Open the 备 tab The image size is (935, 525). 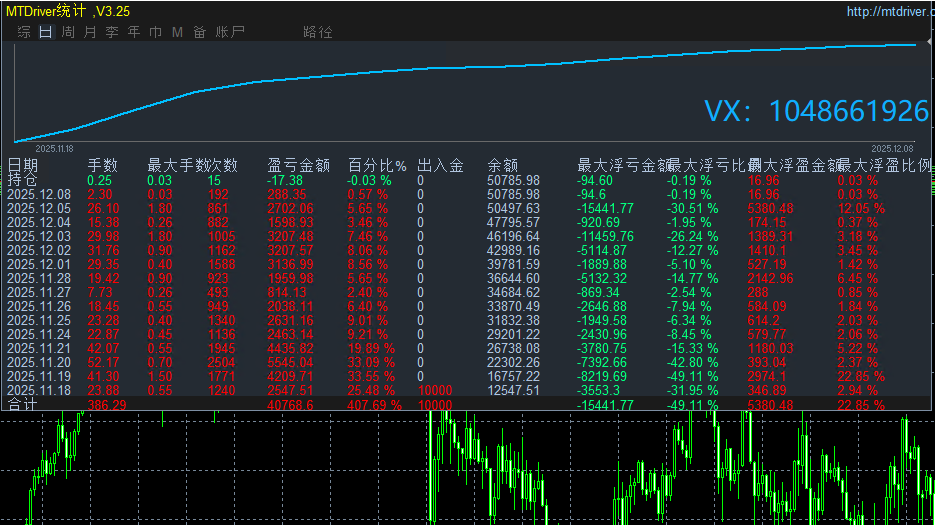[x=199, y=32]
